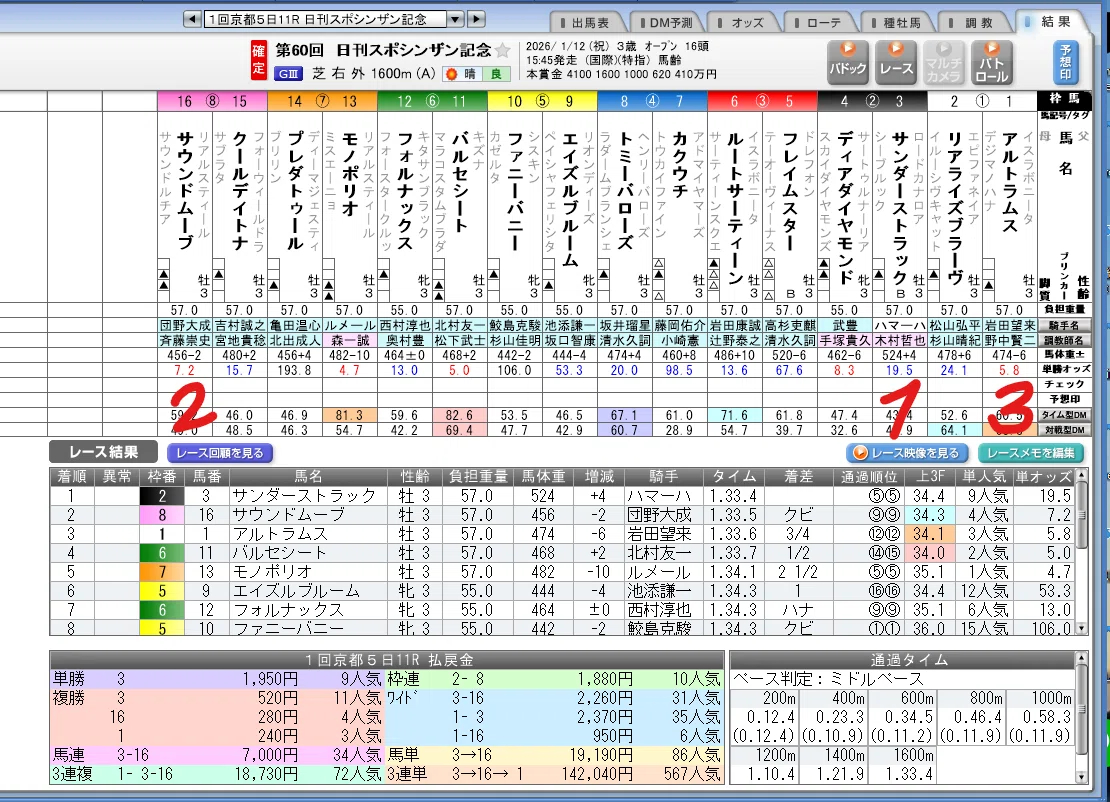1110x802 pixels.
Task: Click the 単勝 payout 1,950円
Action: [270, 680]
